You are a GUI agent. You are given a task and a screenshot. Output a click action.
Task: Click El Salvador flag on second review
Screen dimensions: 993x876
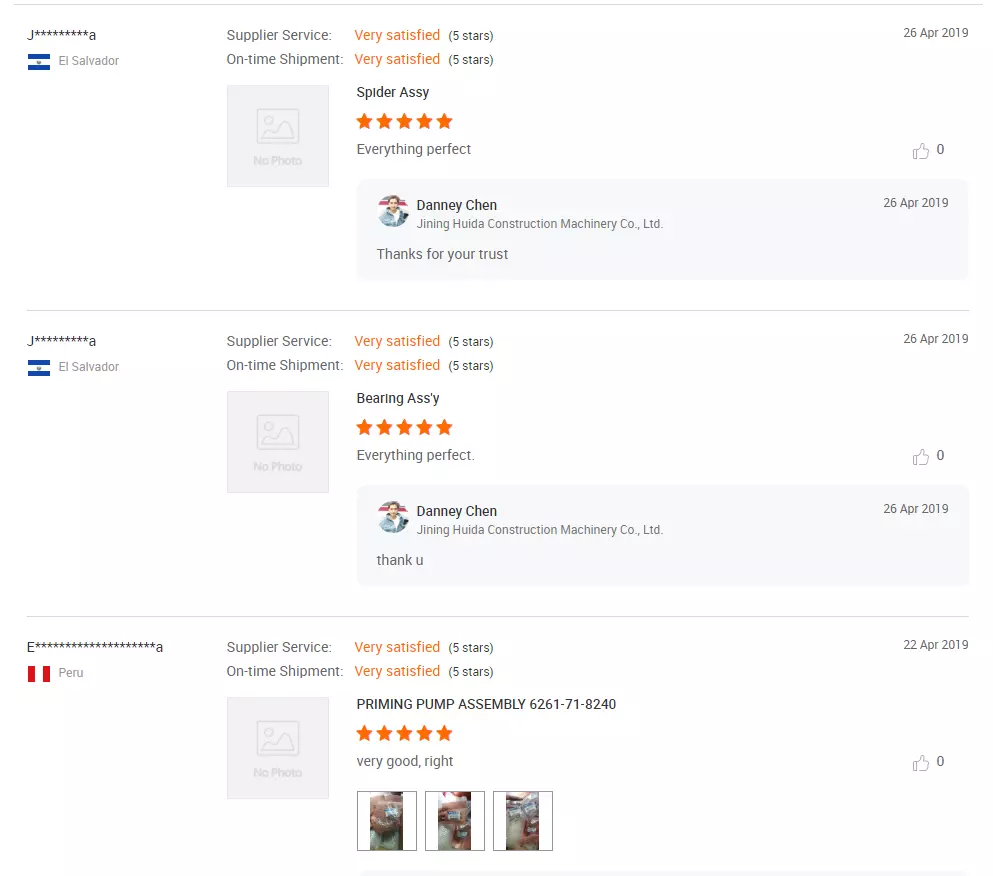tap(39, 367)
